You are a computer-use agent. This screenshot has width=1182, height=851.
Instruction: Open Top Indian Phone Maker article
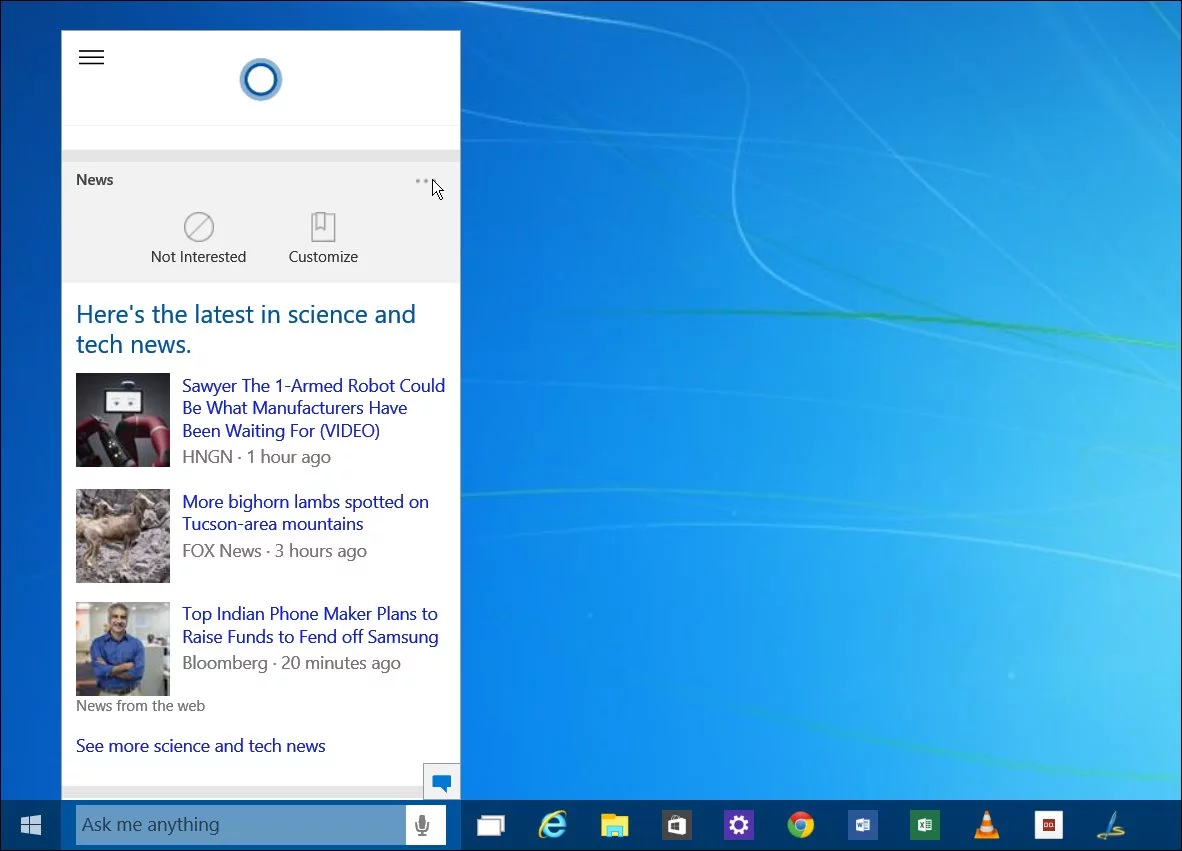coord(310,625)
